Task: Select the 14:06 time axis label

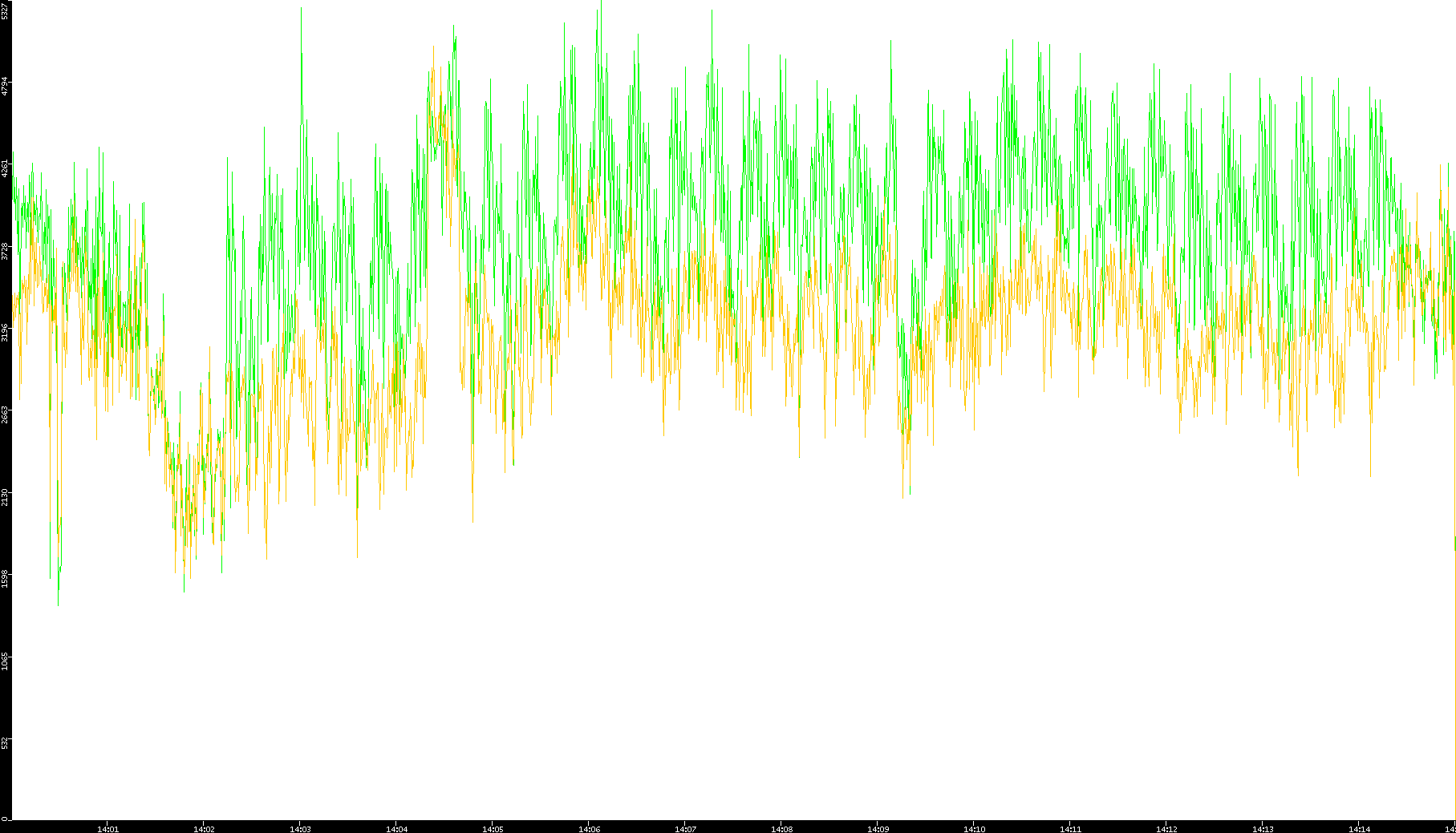Action: pos(589,829)
